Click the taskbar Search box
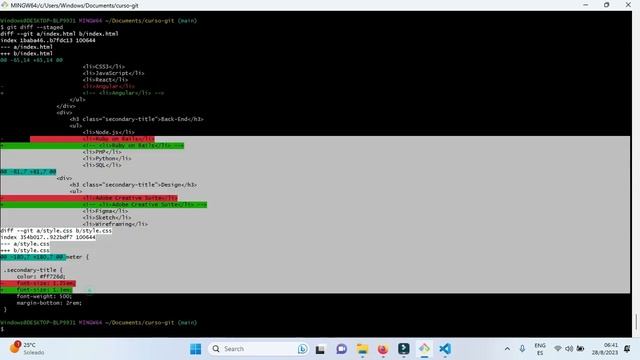640x360 pixels. [x=259, y=349]
